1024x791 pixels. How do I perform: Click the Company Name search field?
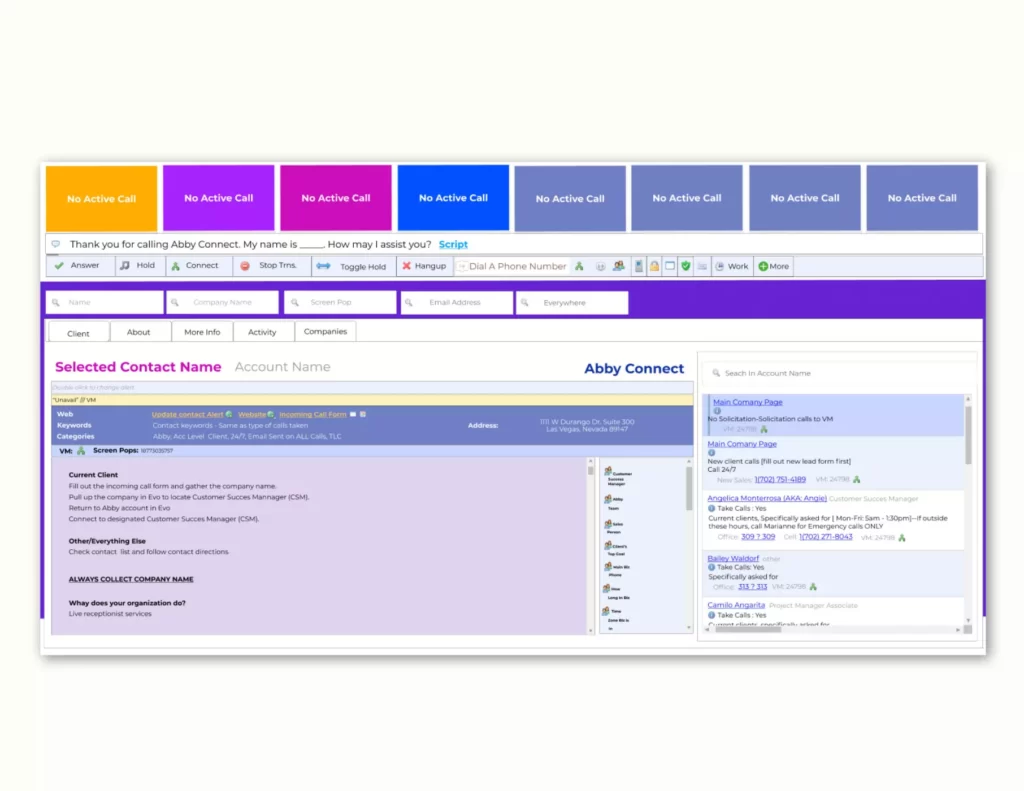223,302
